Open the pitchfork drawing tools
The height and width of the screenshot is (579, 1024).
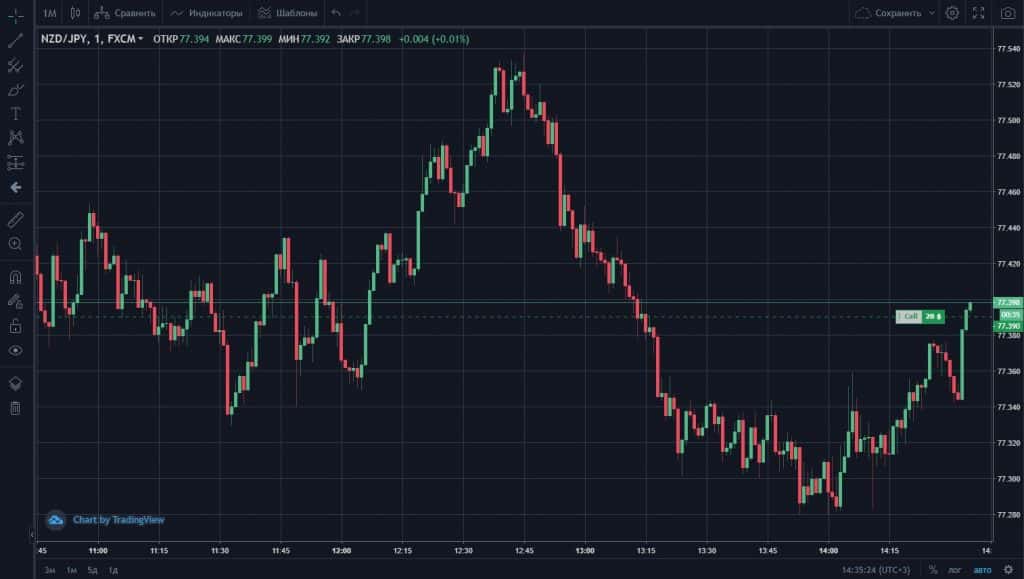click(x=15, y=65)
